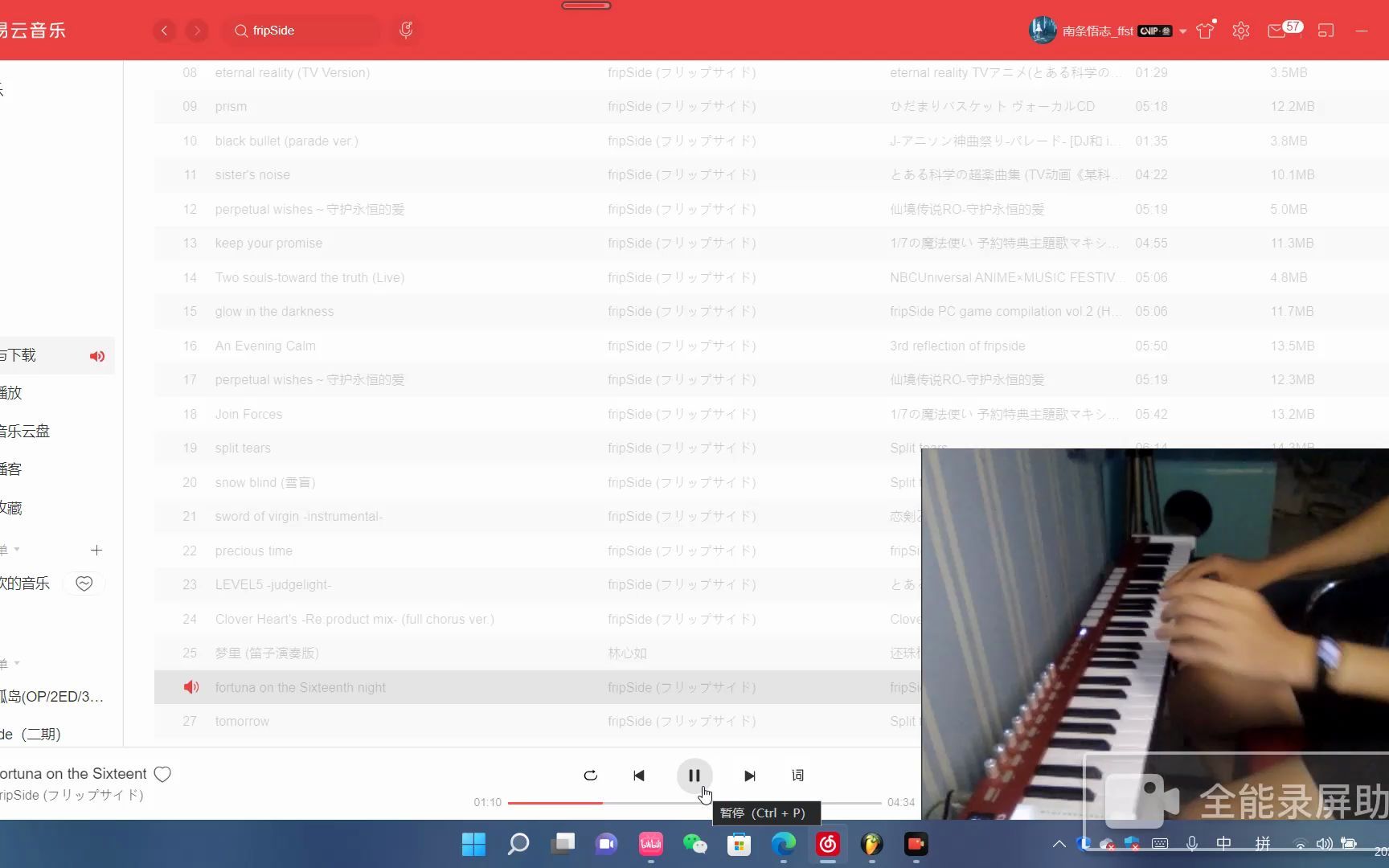Open the system tray volume icon
The height and width of the screenshot is (868, 1389).
(1324, 844)
